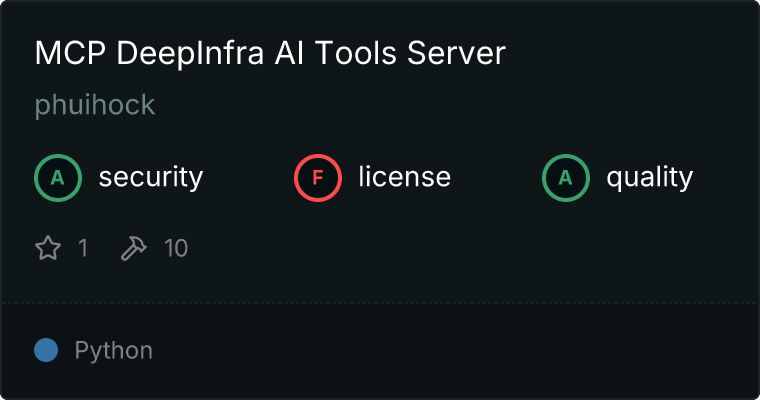Click the red license grade F badge

pos(318,178)
